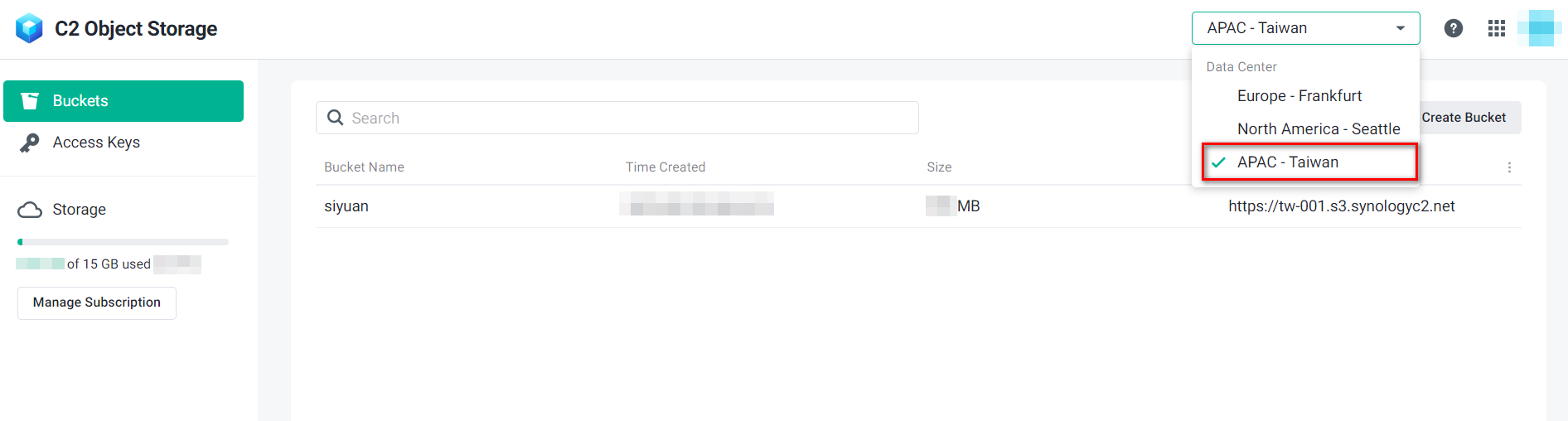Choose the checked APAC - Taiwan option
Viewport: 1568px width, 421px height.
(x=1287, y=162)
